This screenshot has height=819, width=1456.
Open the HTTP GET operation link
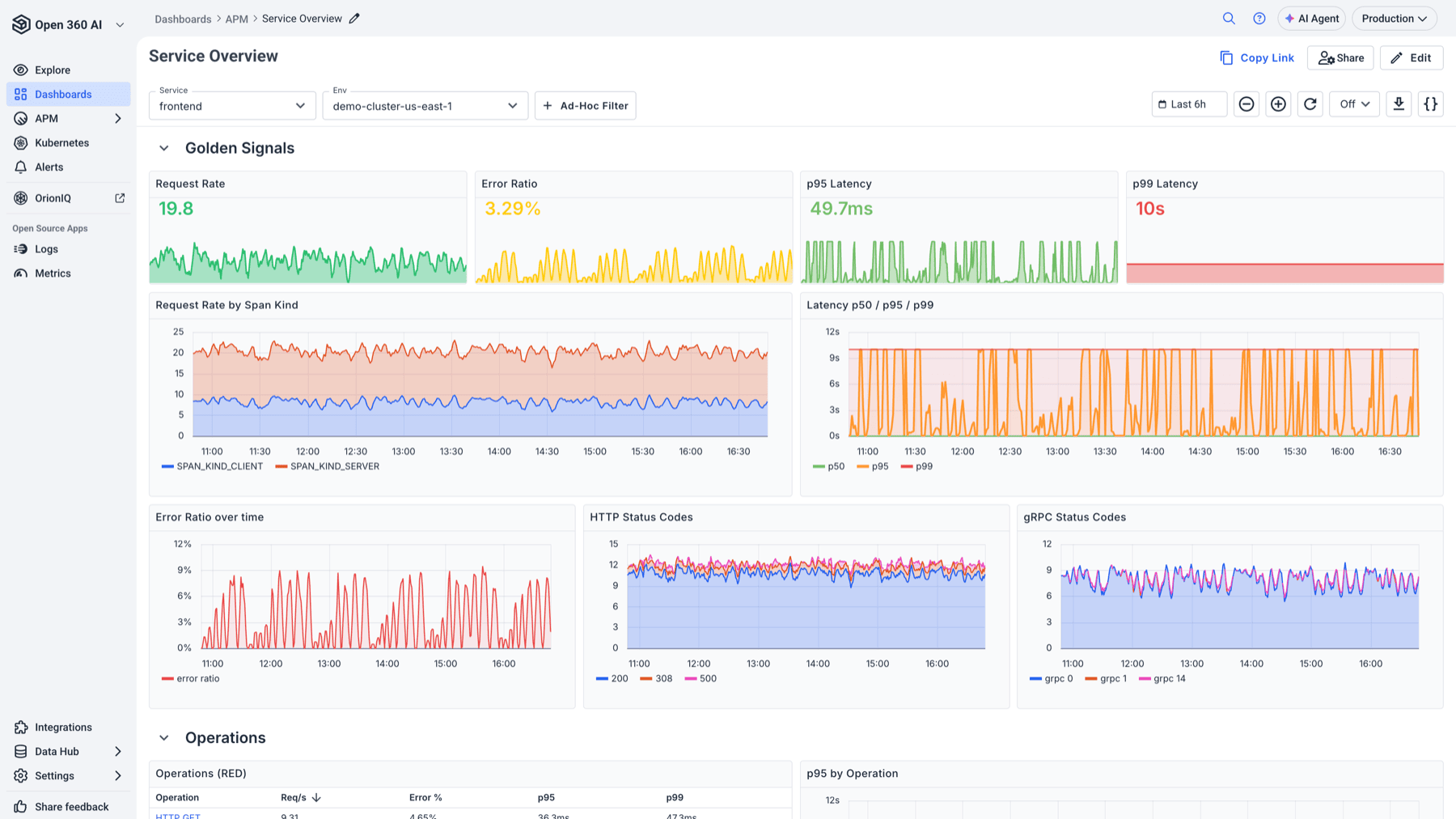(178, 816)
